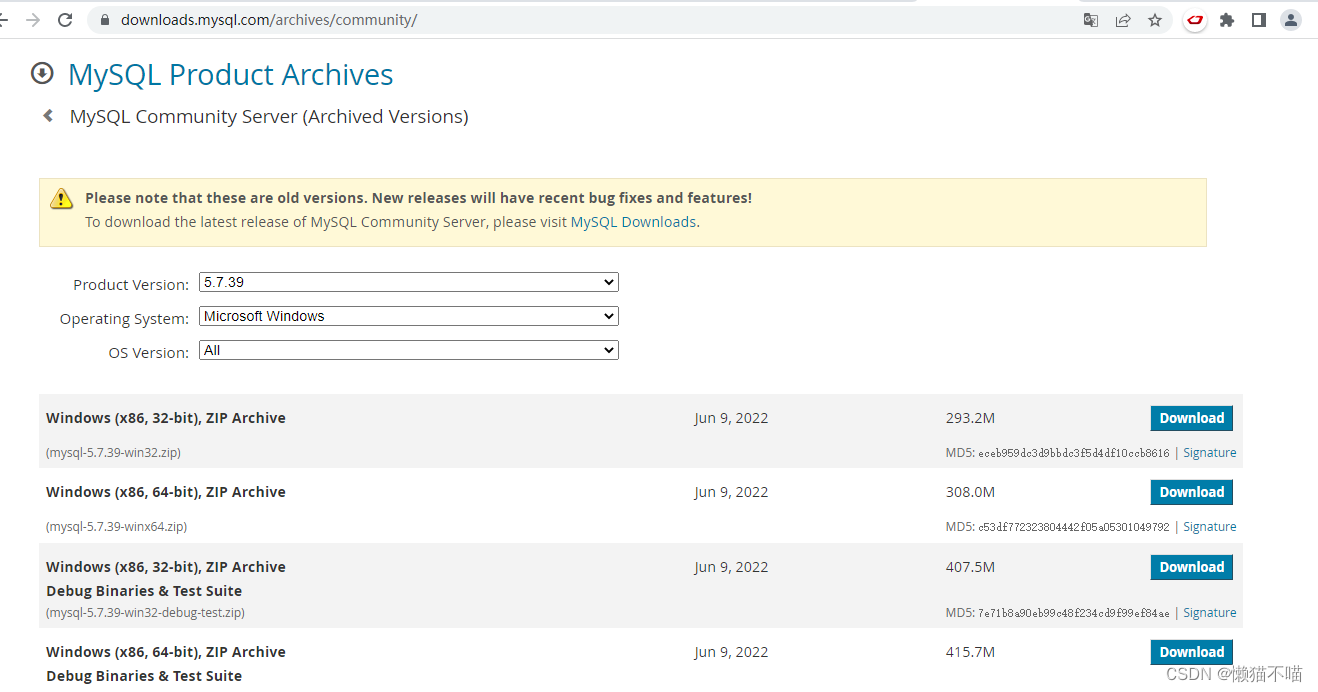Image resolution: width=1318 pixels, height=692 pixels.
Task: Download the 64-bit ZIP Archive 308.0M
Action: (1192, 492)
